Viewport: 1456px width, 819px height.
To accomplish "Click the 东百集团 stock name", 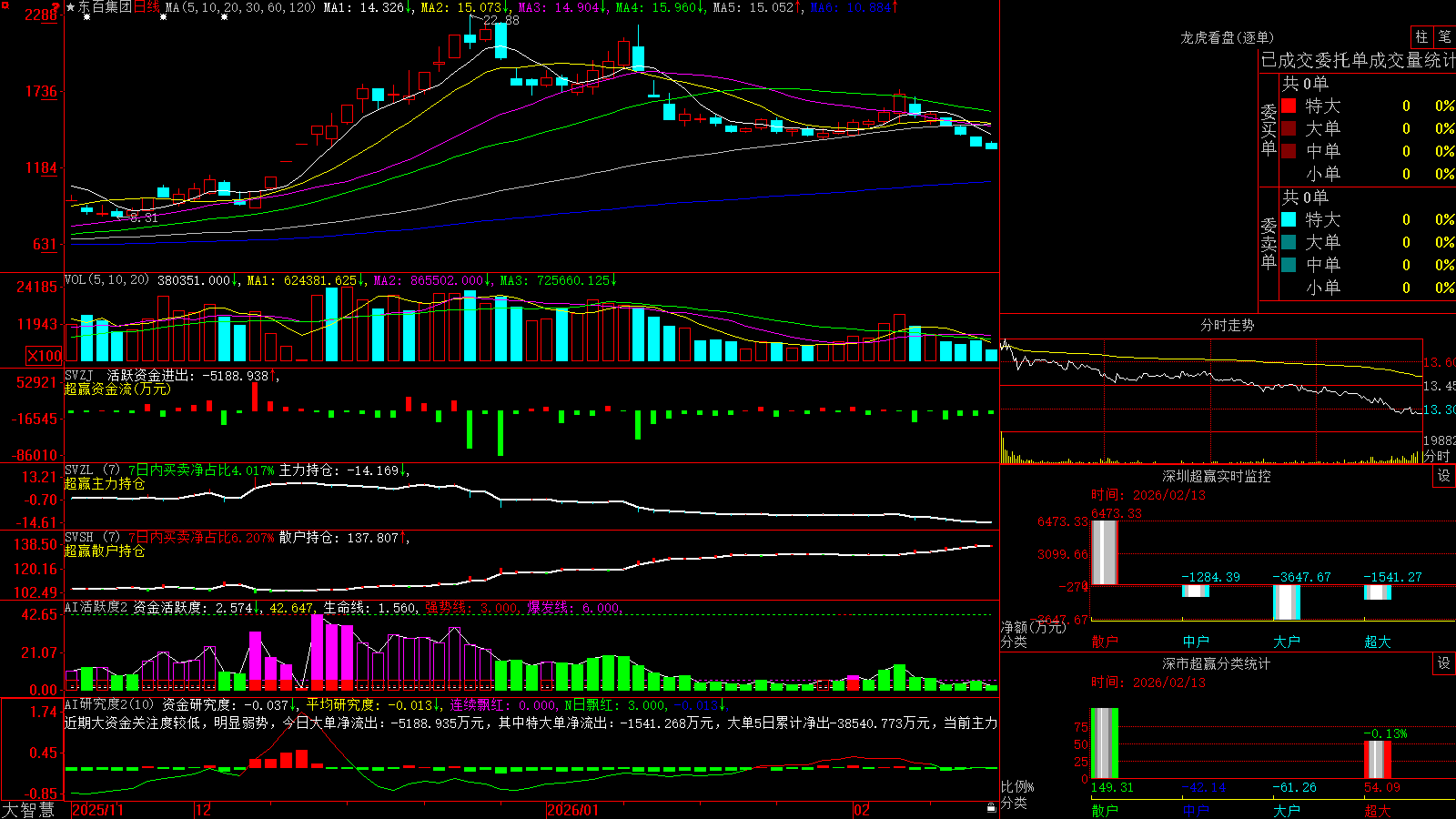I will [x=105, y=7].
